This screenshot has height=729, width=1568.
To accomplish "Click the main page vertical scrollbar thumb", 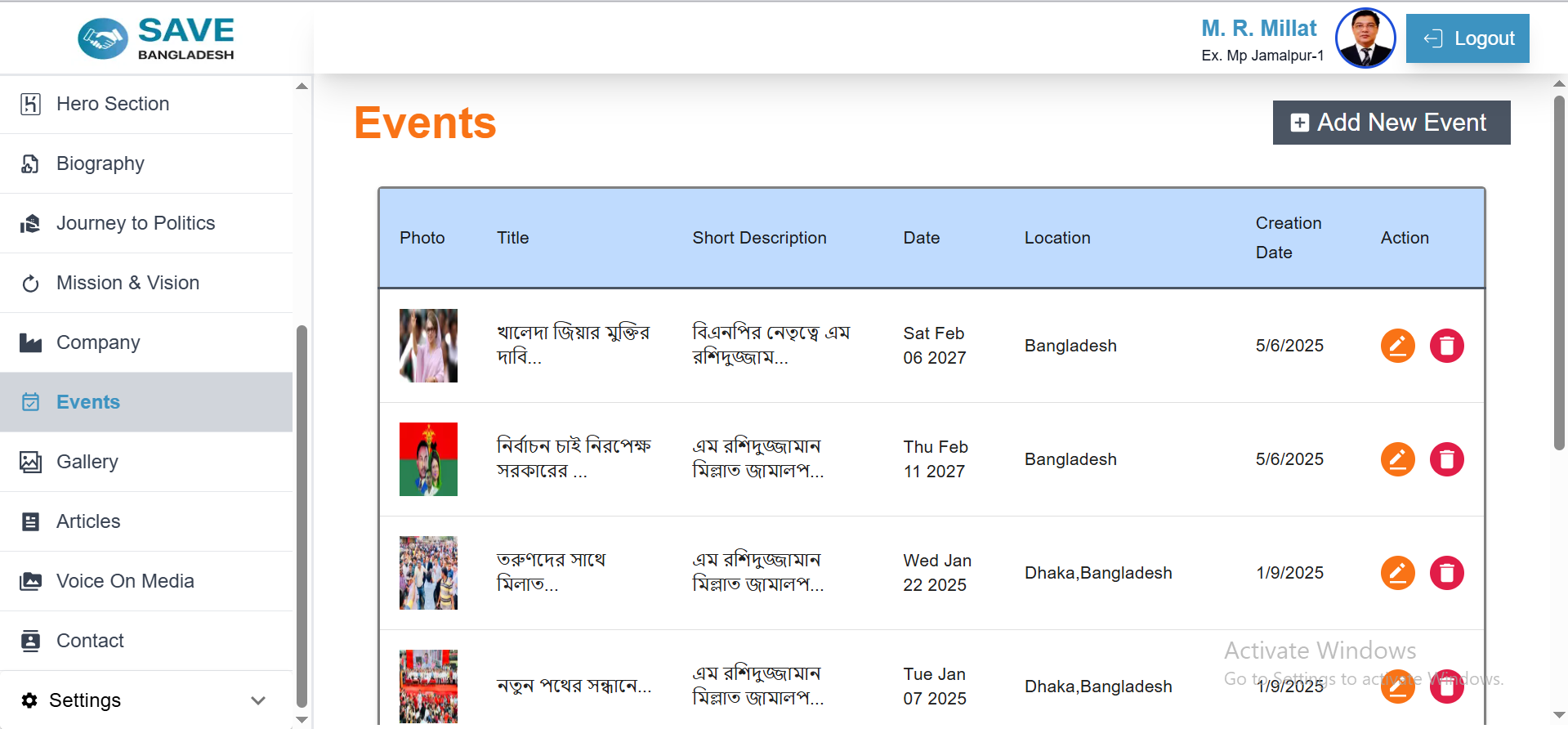I will pos(1559,272).
